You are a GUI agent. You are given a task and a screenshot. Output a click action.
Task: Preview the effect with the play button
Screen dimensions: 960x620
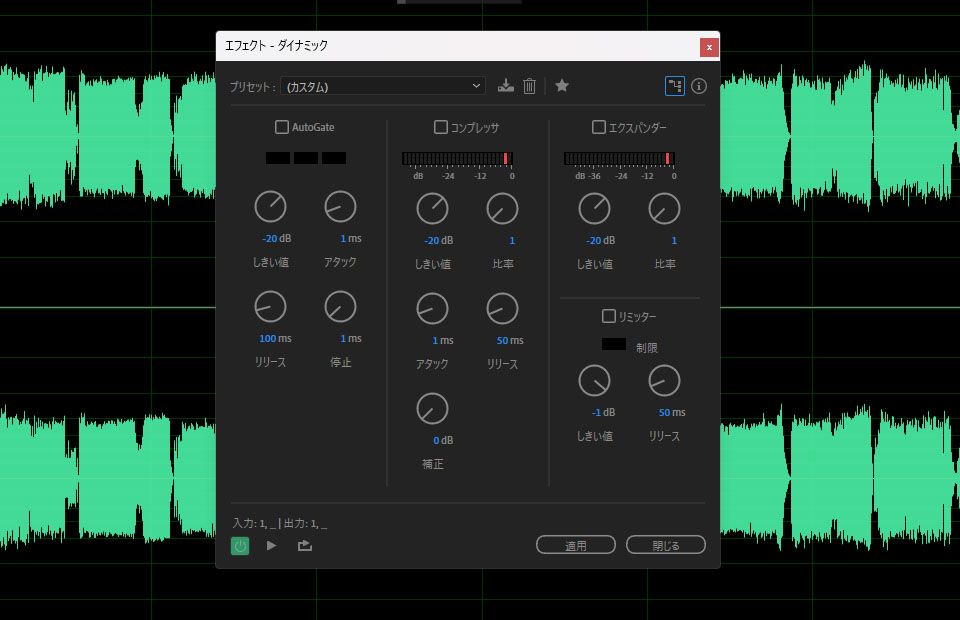(x=271, y=545)
